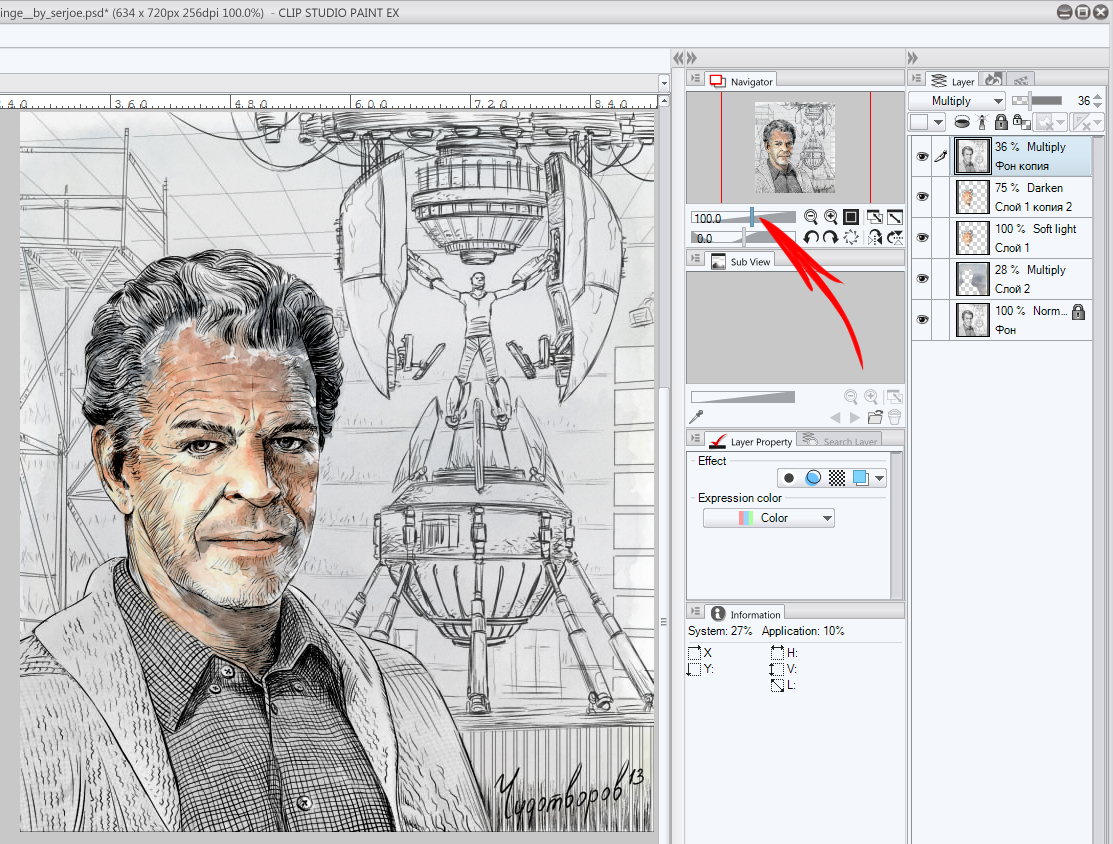Click Lock Transparent Pixels icon

pyautogui.click(x=1021, y=122)
